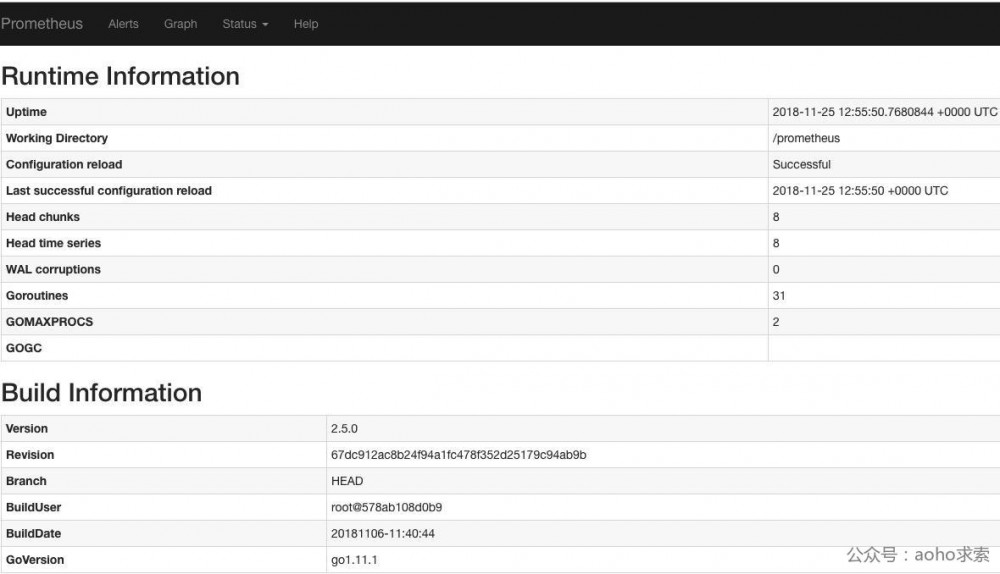Expand the Status dropdown menu

pyautogui.click(x=245, y=24)
